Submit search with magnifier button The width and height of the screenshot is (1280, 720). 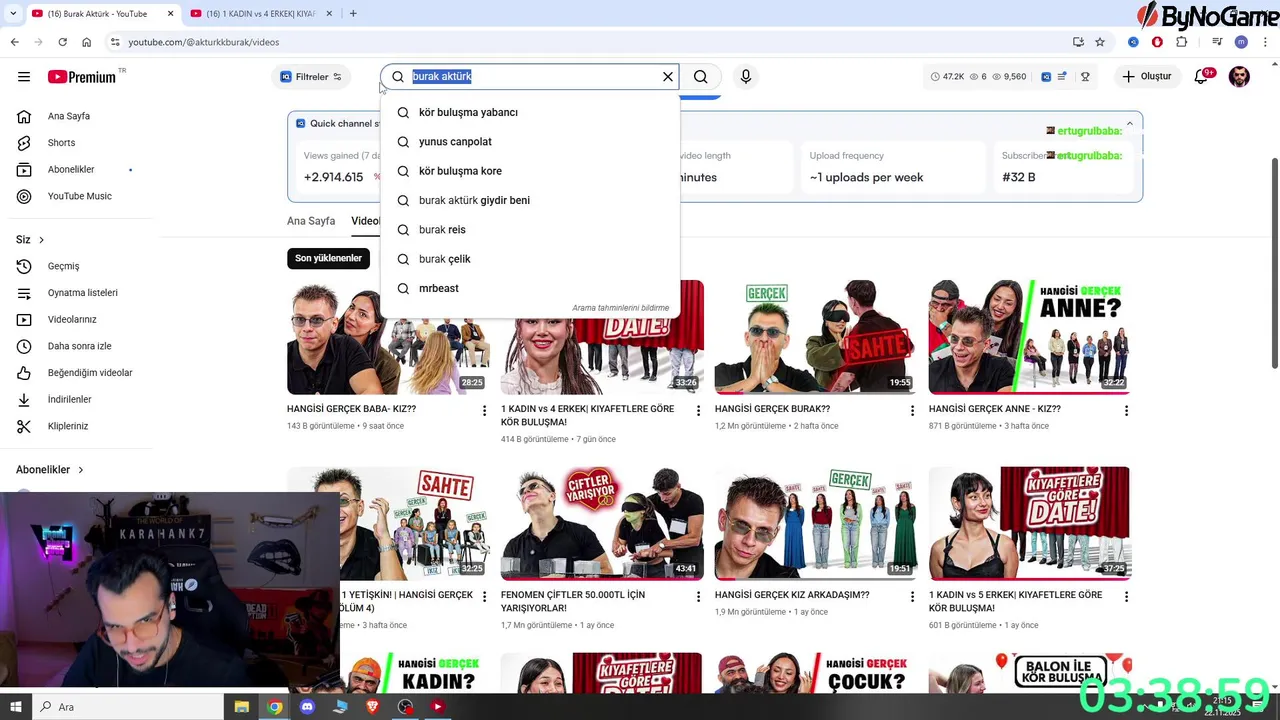pos(701,77)
